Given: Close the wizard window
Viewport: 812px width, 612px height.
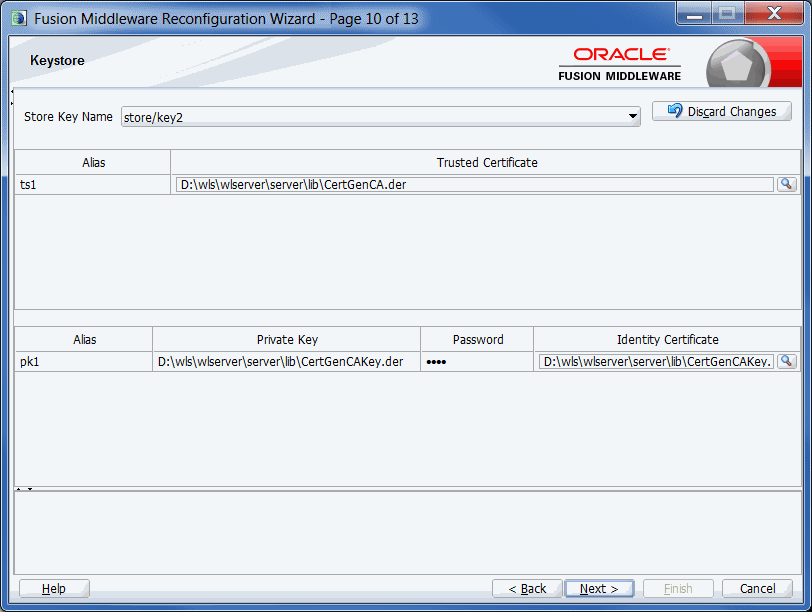Looking at the screenshot, I should point(774,13).
